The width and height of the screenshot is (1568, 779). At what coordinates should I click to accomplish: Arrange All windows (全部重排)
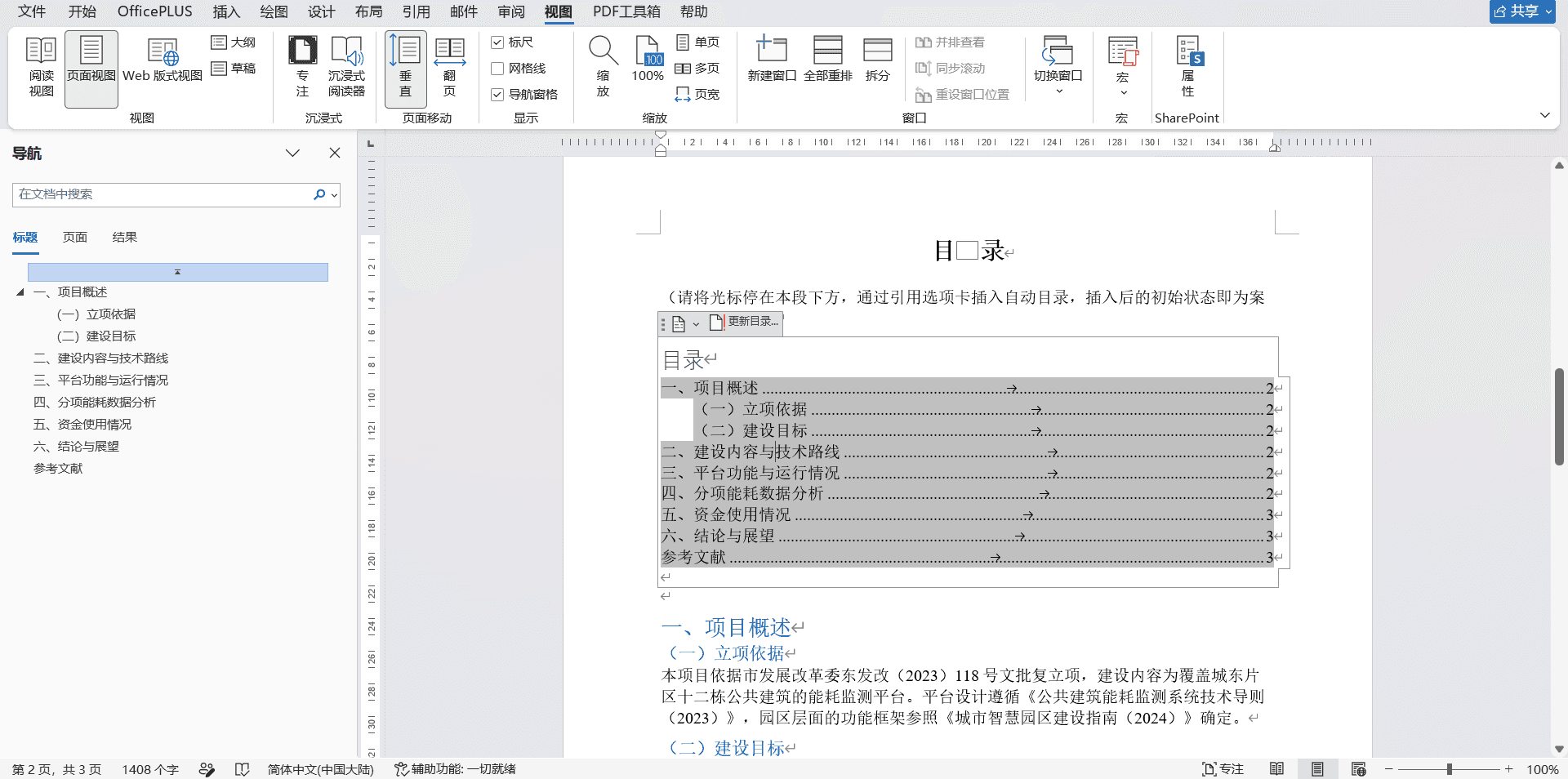tap(828, 60)
